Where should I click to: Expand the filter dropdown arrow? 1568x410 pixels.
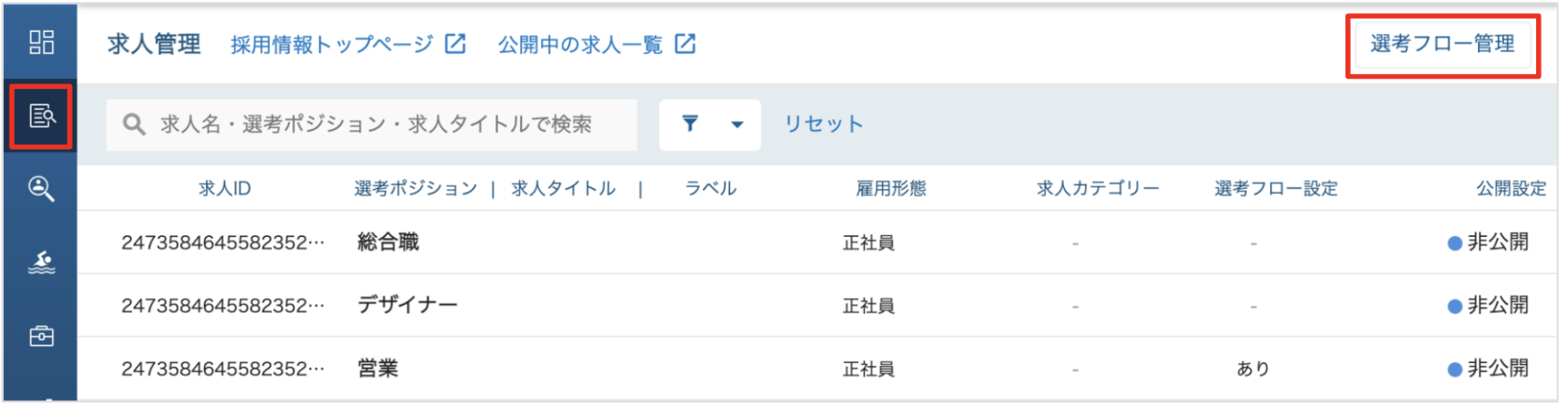(737, 125)
